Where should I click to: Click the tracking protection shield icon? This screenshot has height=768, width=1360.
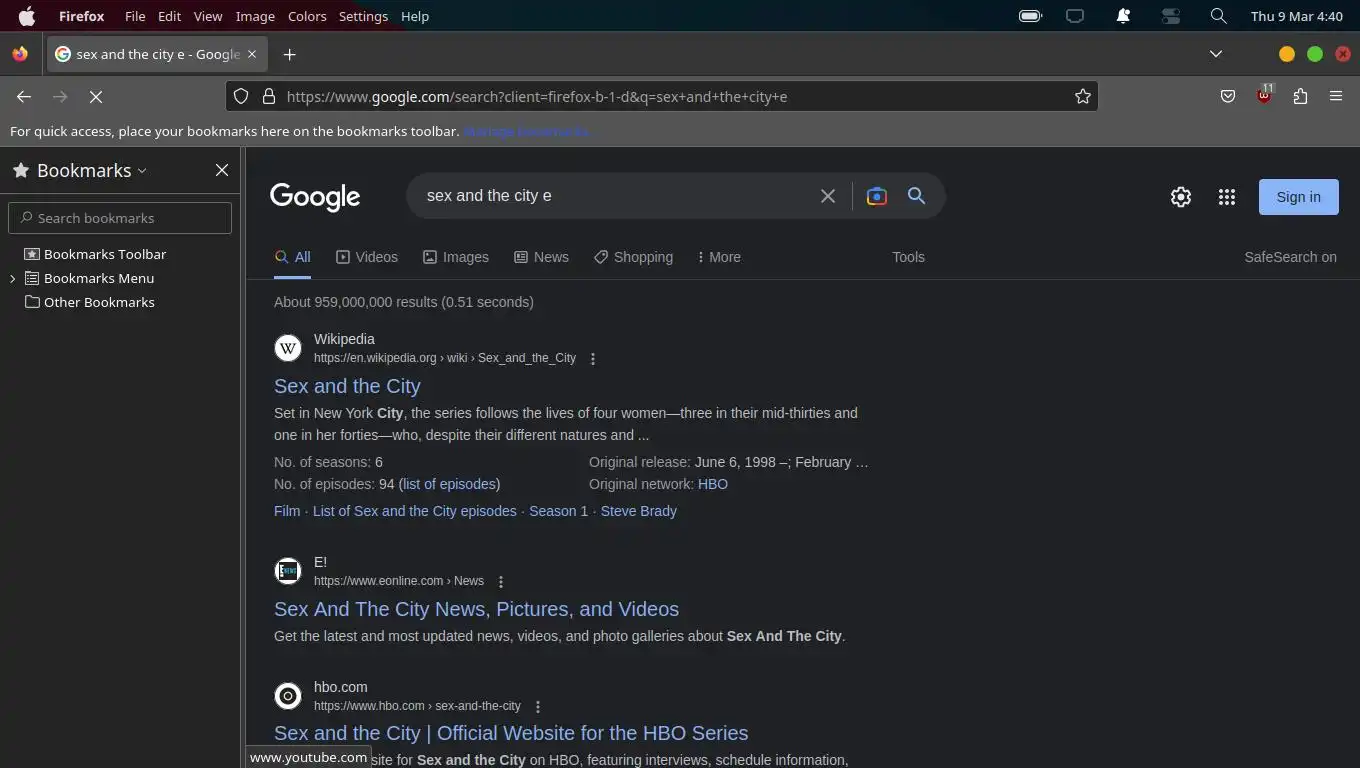[241, 97]
